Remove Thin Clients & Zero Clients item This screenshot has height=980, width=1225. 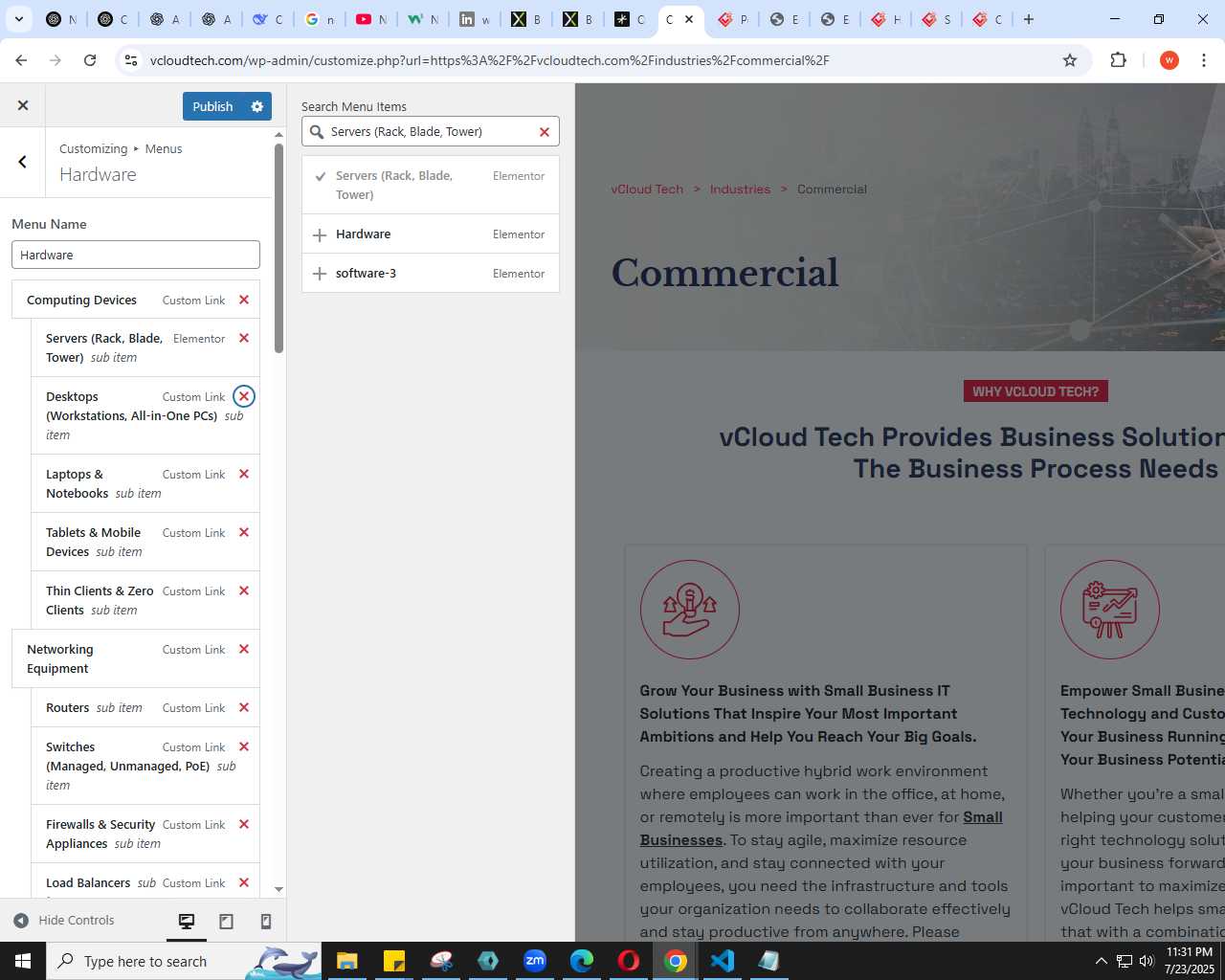point(244,591)
